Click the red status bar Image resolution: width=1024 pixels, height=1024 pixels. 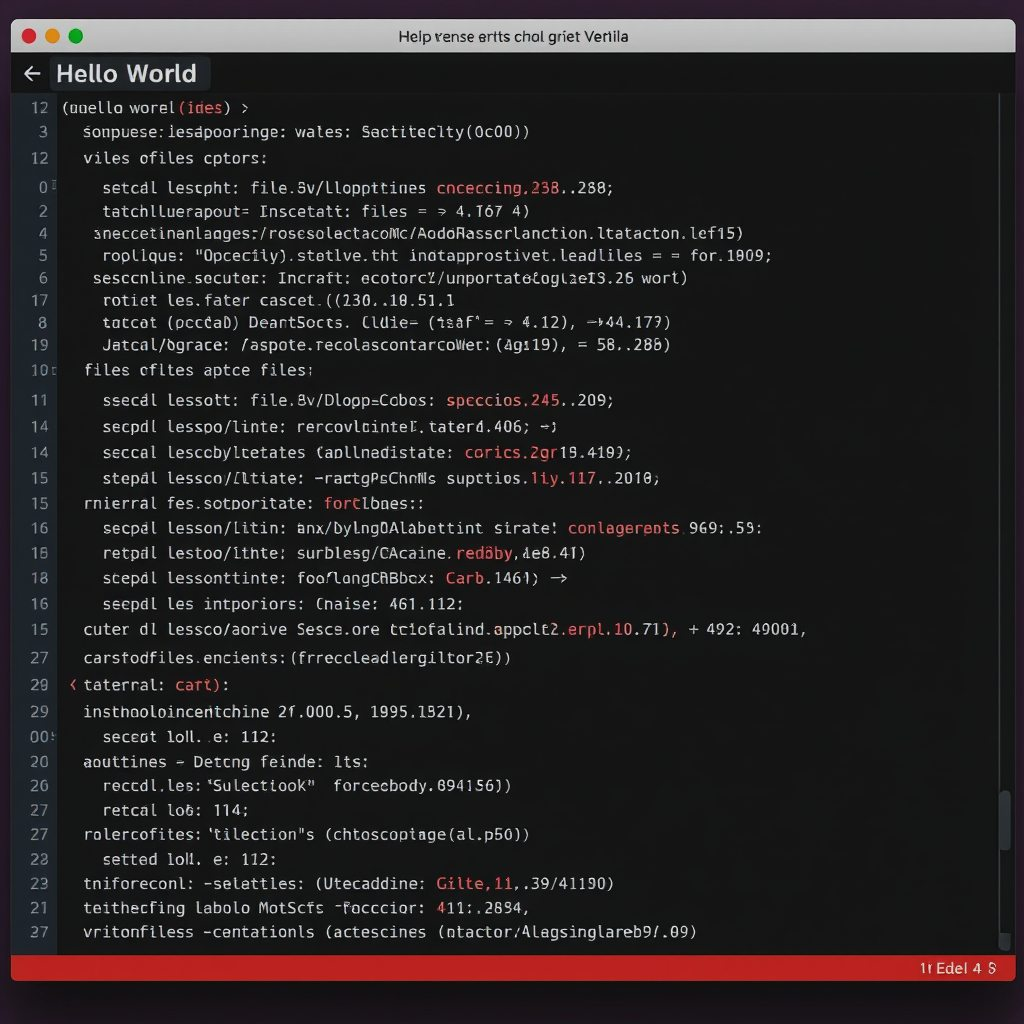(513, 968)
